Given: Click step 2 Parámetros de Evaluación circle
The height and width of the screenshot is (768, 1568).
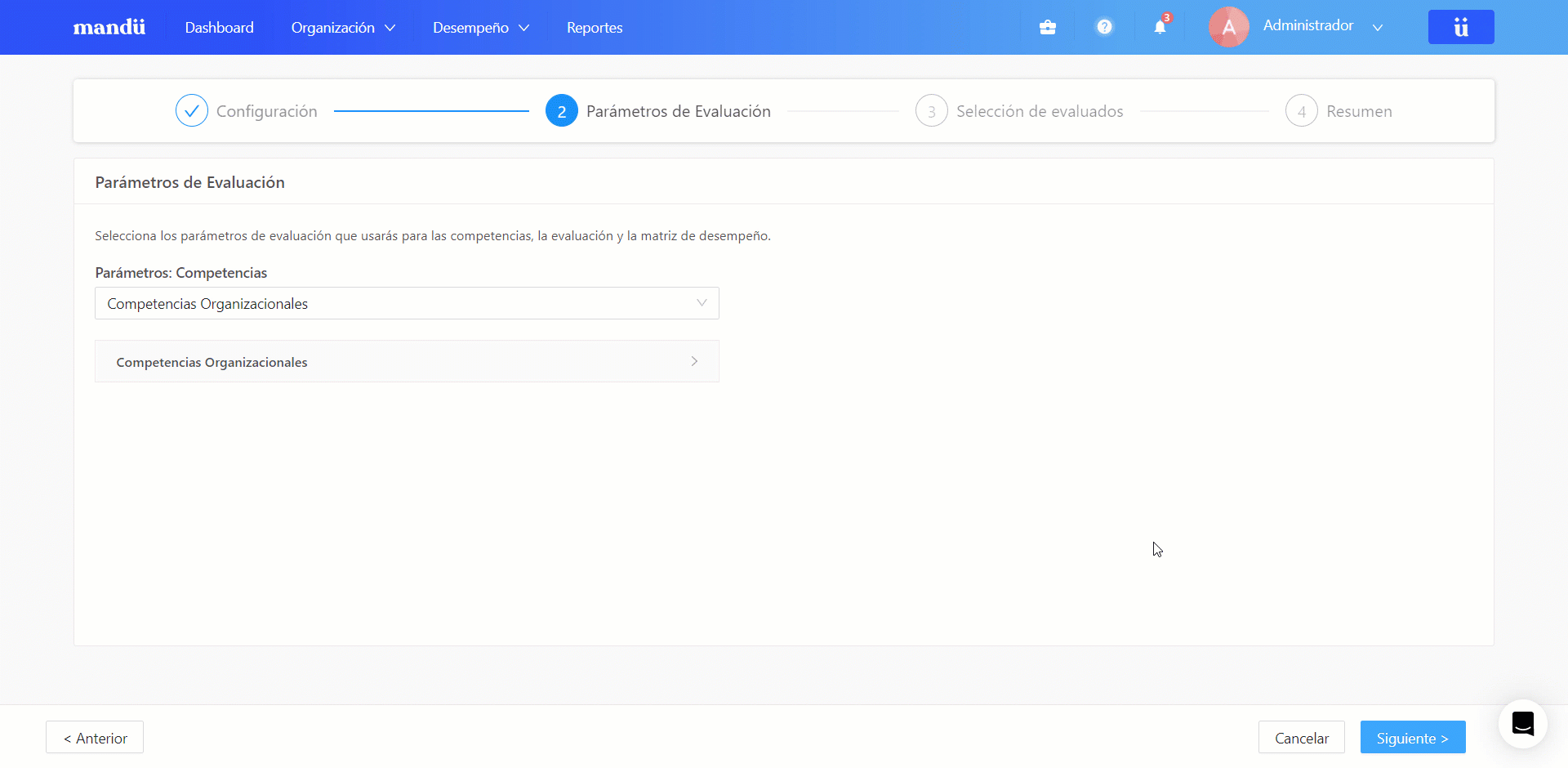Looking at the screenshot, I should (562, 111).
